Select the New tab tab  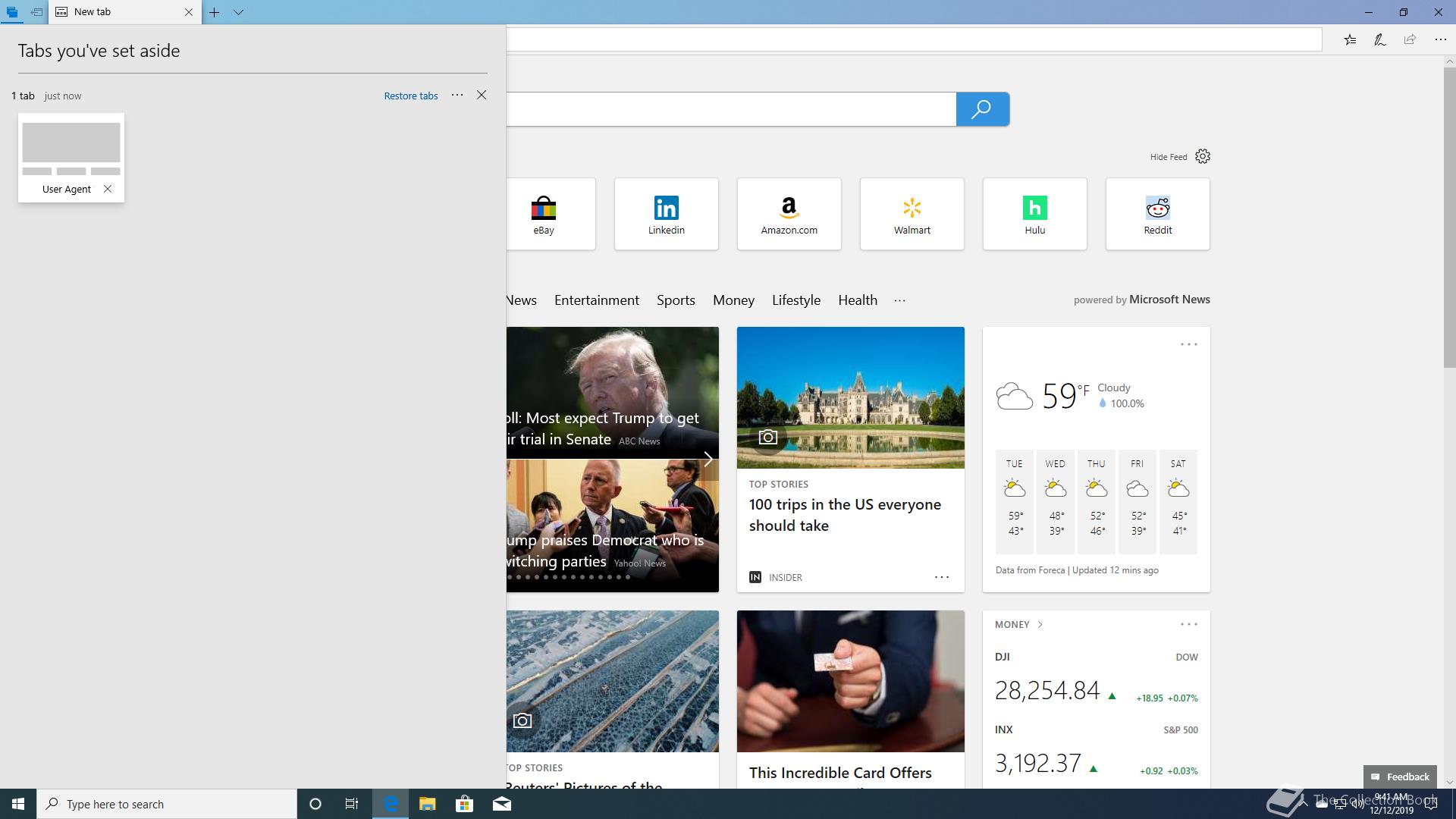coord(125,12)
